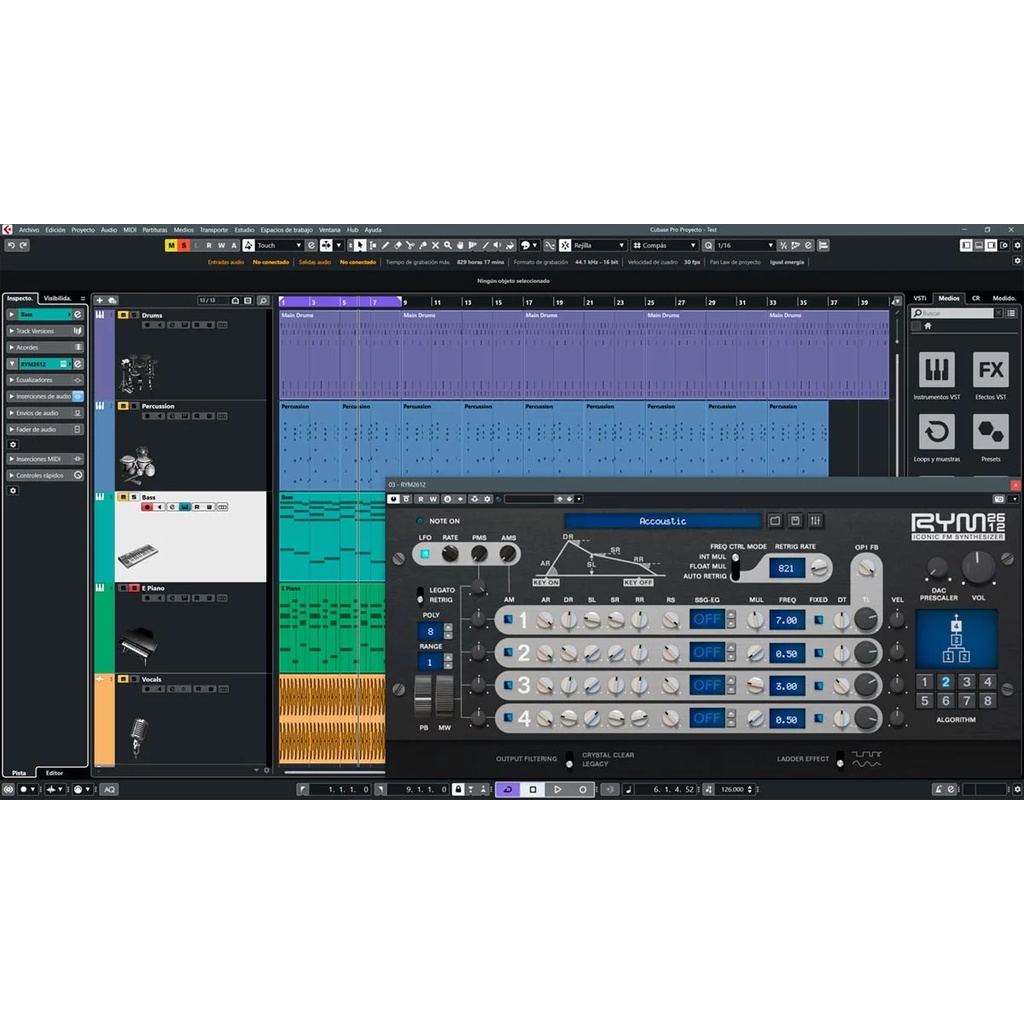
Task: Click the MW mod wheel
Action: [x=445, y=697]
